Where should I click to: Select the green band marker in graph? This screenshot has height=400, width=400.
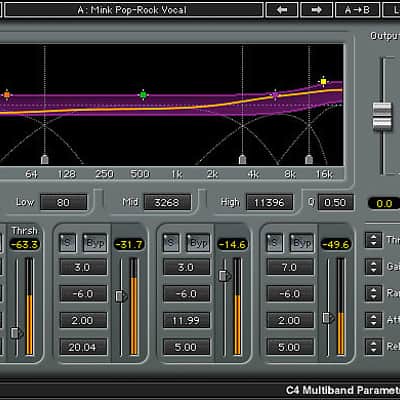(143, 95)
